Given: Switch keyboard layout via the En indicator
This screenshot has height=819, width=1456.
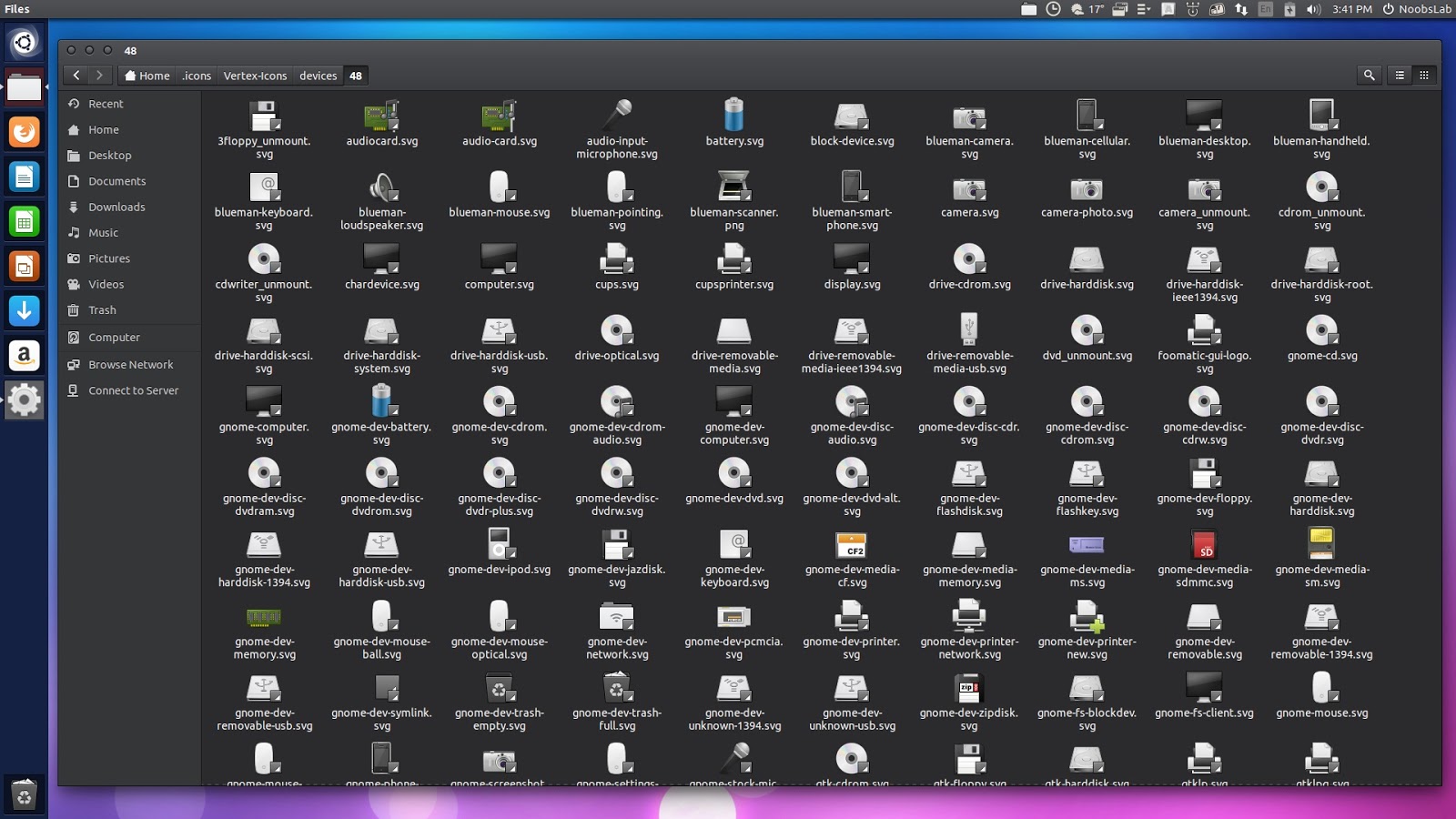Looking at the screenshot, I should pyautogui.click(x=1265, y=9).
